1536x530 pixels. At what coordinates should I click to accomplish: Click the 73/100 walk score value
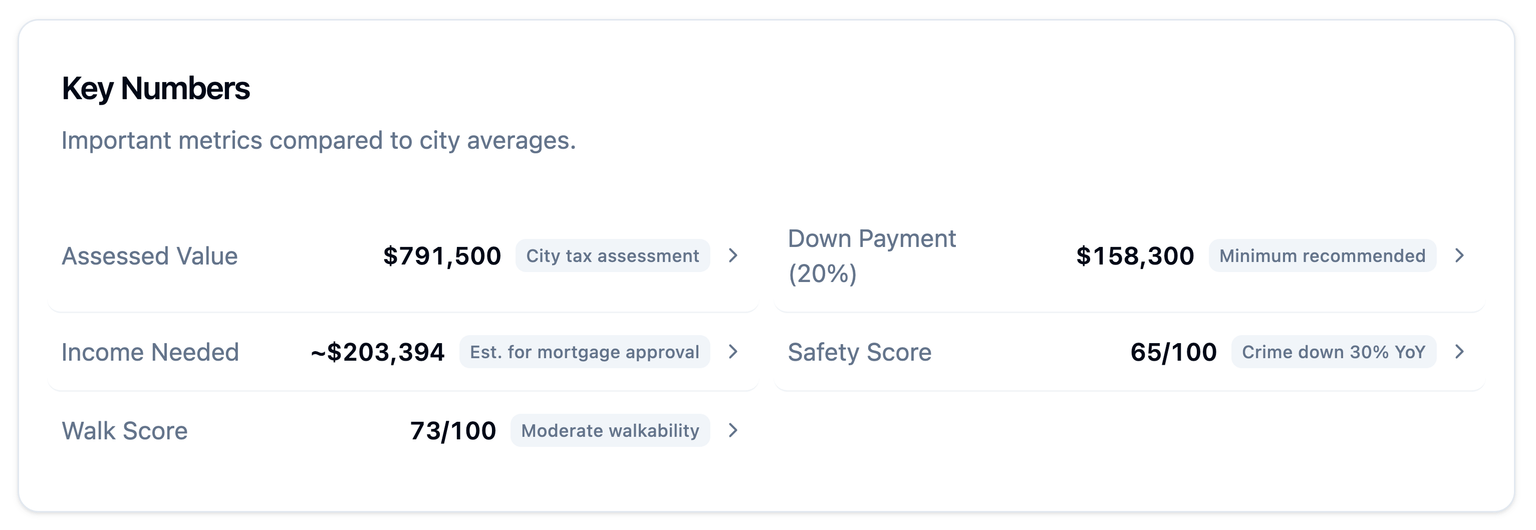[x=453, y=431]
